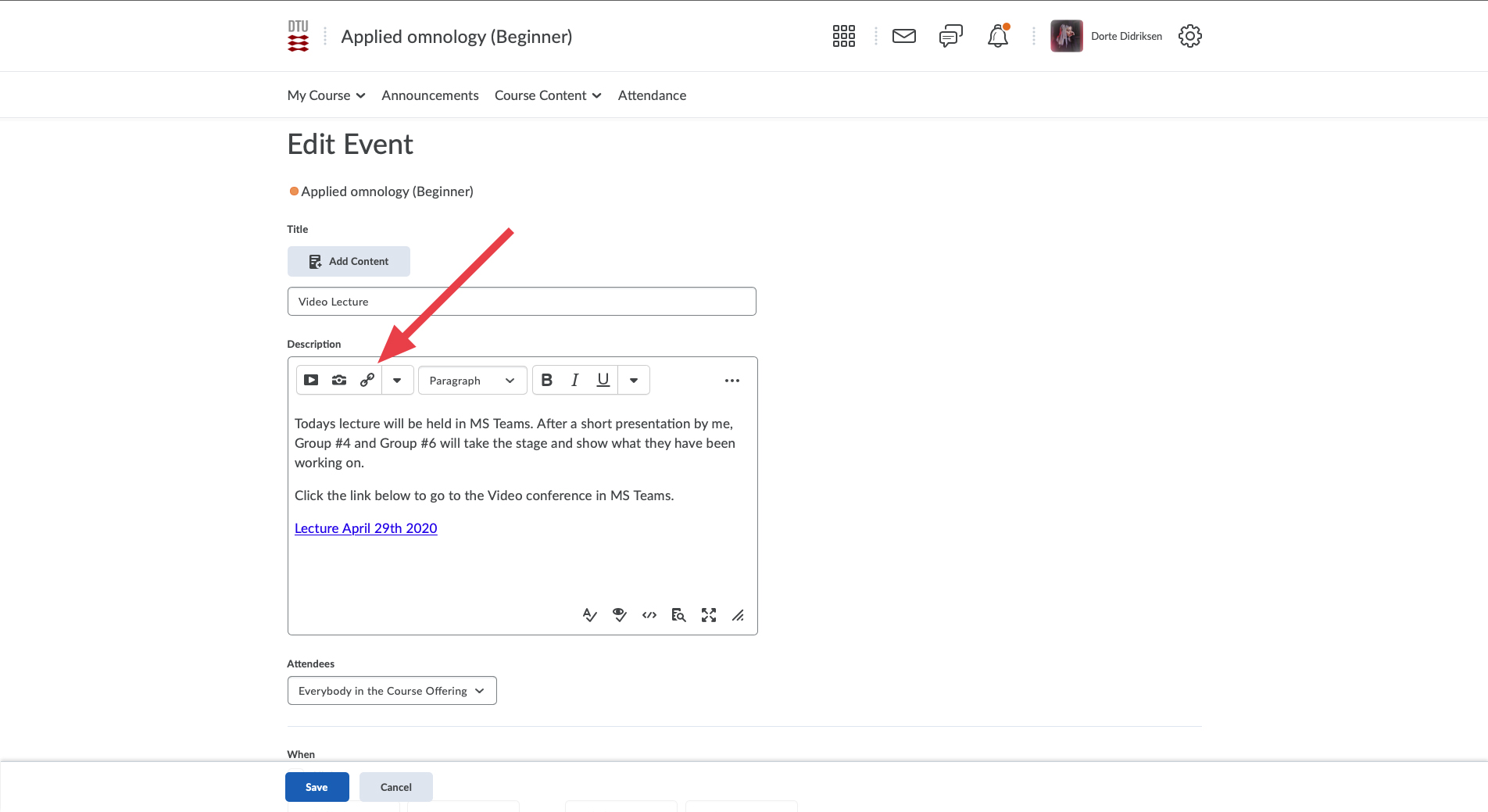The image size is (1488, 812).
Task: Open the notification bell
Action: pos(997,35)
